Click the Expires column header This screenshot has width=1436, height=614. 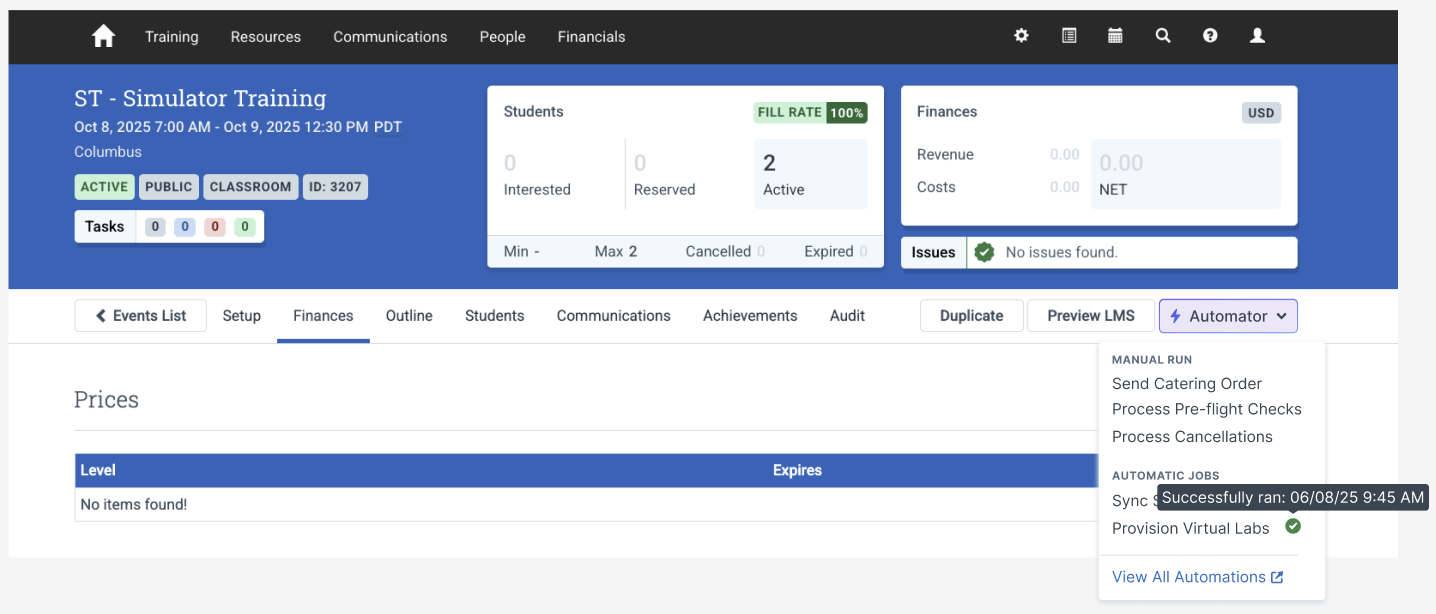click(x=797, y=470)
